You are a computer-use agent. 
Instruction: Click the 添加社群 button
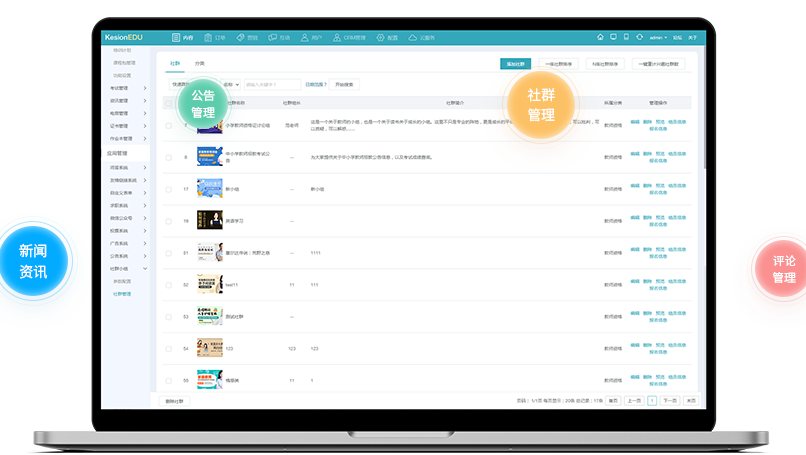pos(515,64)
